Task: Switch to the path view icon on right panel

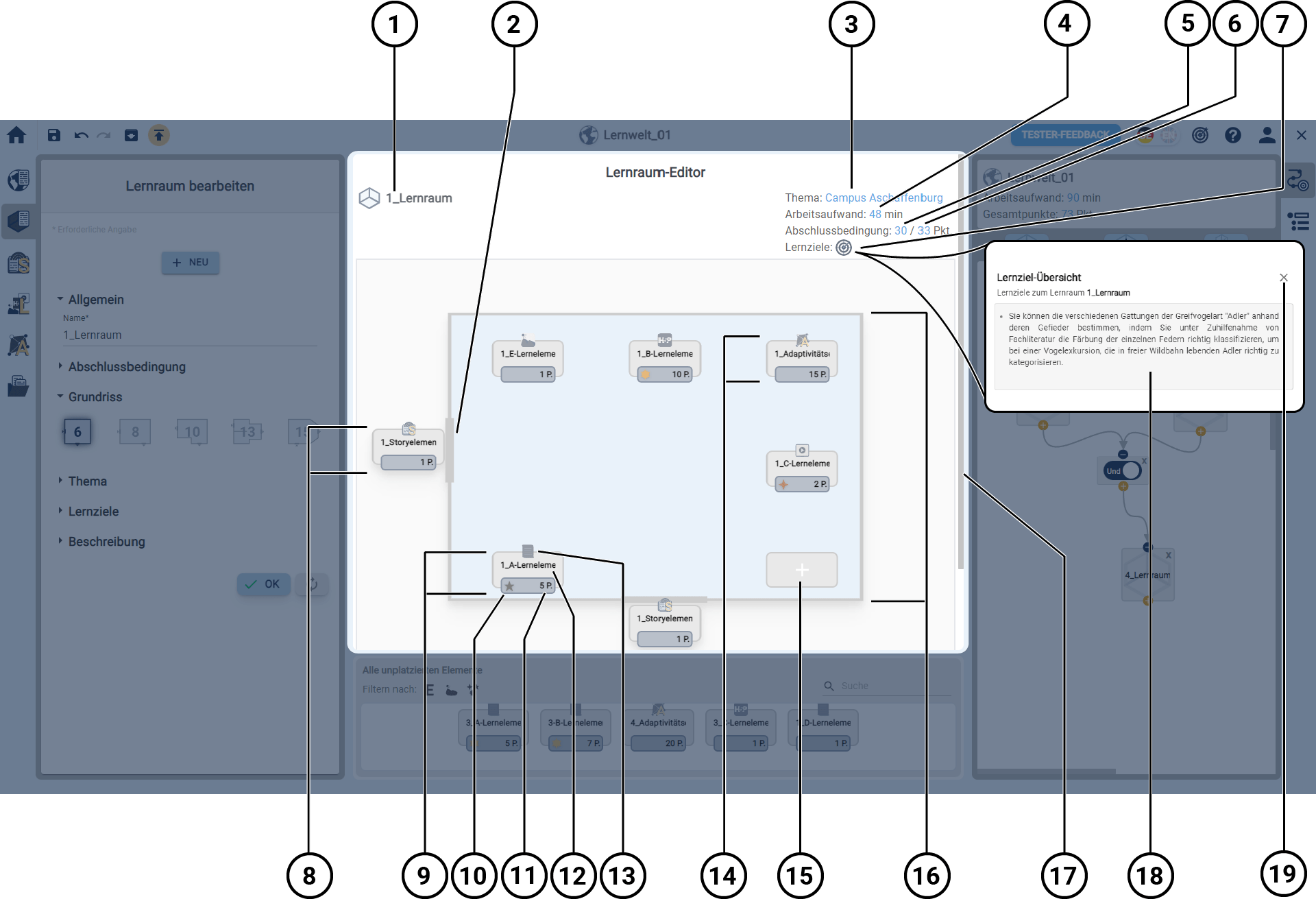Action: tap(1298, 180)
